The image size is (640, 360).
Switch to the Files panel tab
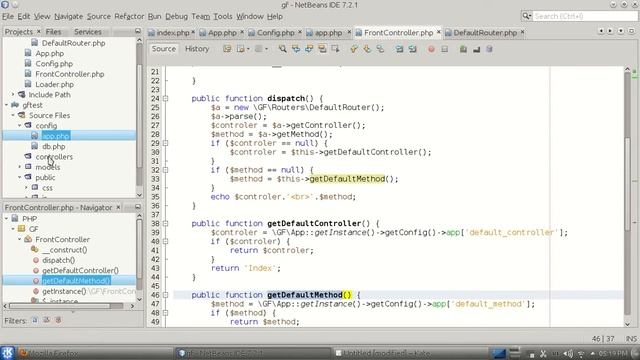53,31
